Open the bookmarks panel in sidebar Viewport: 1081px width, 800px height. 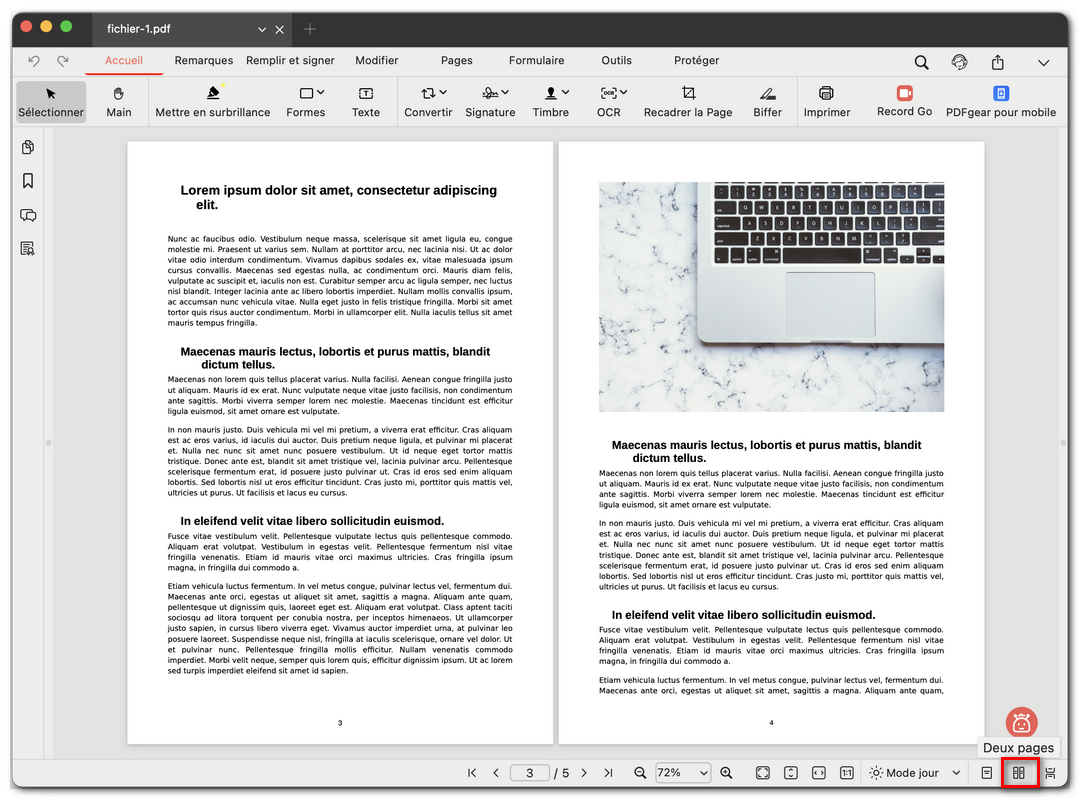coord(28,181)
